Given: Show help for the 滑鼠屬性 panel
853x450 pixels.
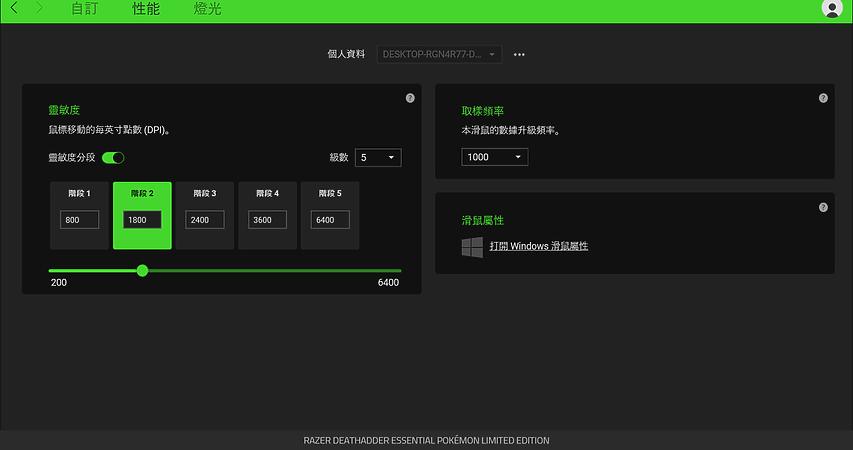Looking at the screenshot, I should click(823, 207).
